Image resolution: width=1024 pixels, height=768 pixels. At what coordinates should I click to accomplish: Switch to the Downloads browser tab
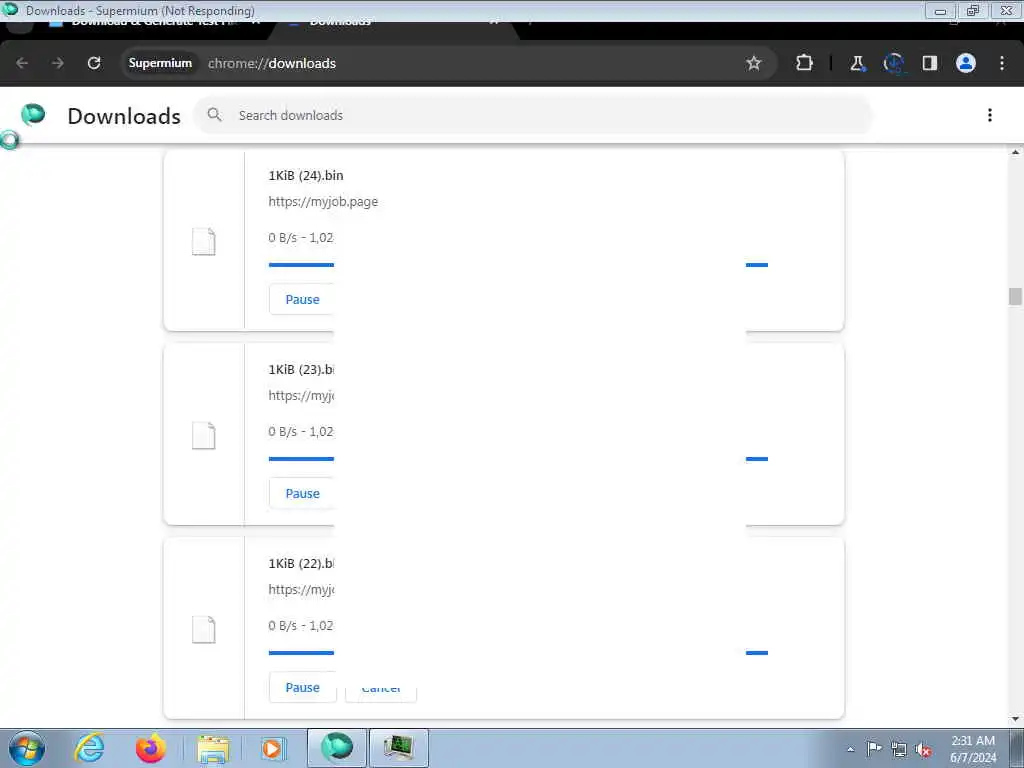tap(392, 24)
